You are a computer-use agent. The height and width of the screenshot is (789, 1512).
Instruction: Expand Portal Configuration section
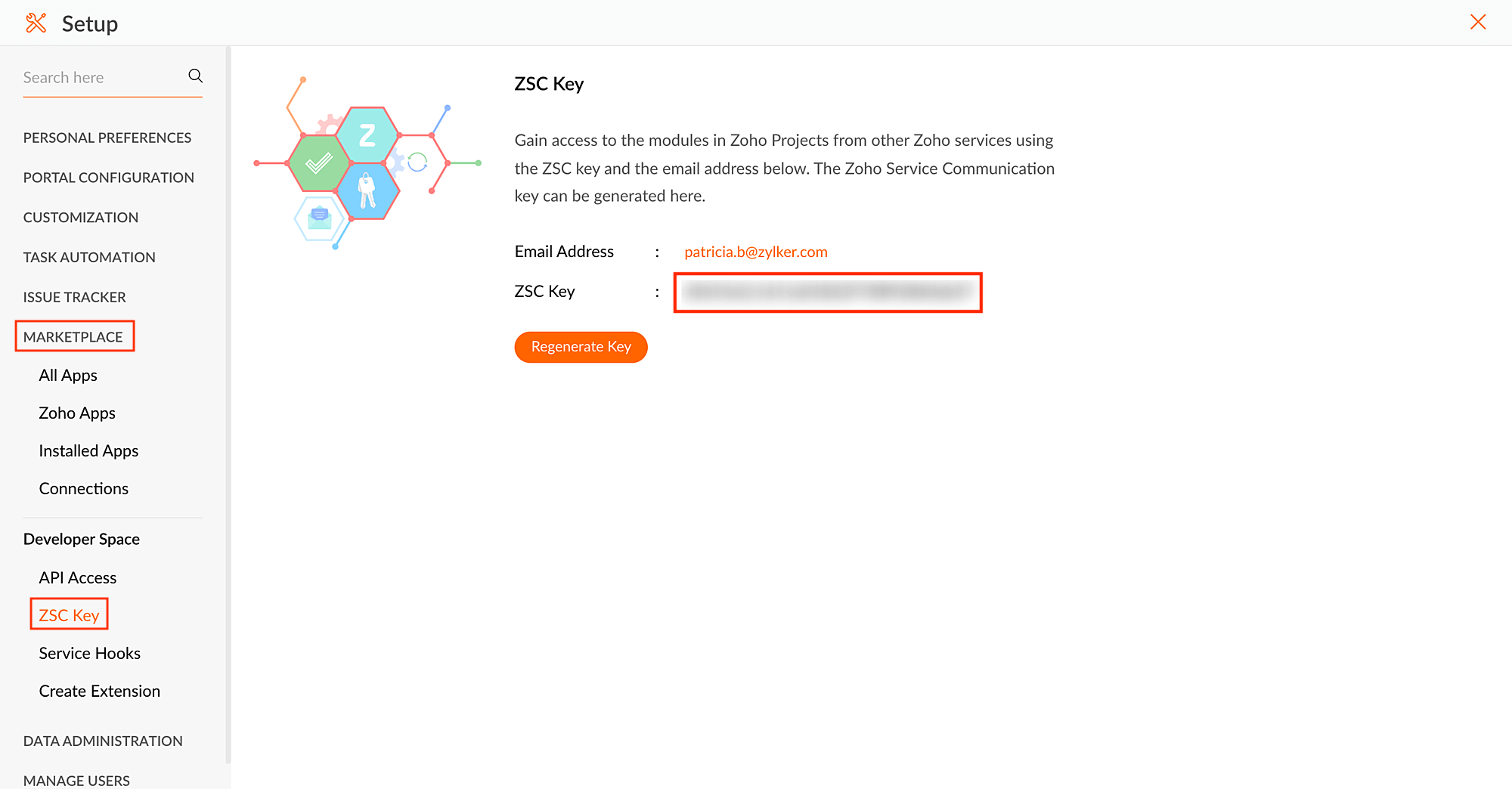click(108, 178)
